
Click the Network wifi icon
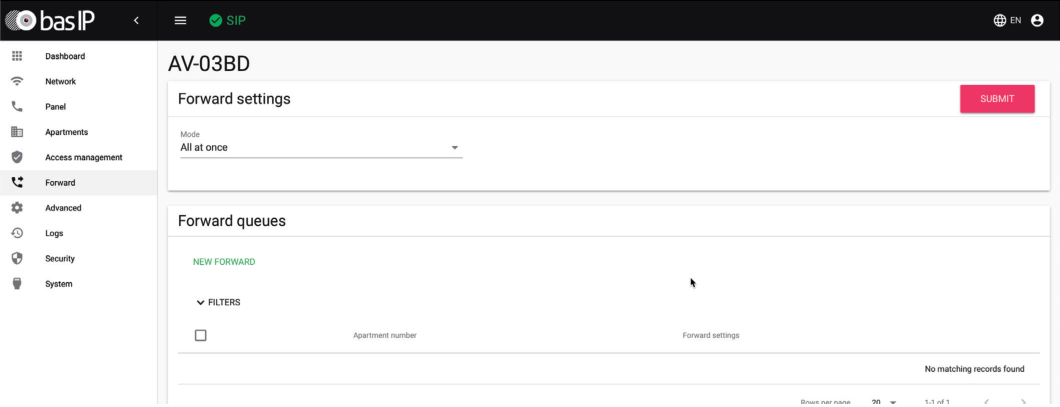17,81
